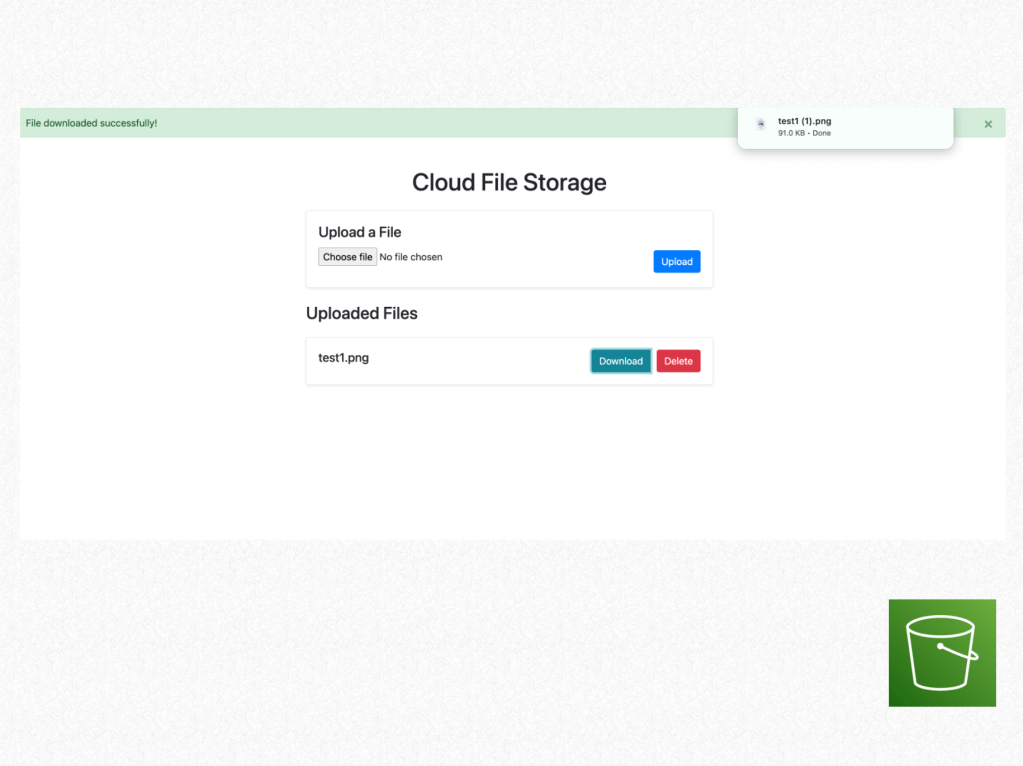This screenshot has width=1023, height=766.
Task: Dismiss the success message with the X
Action: point(988,123)
